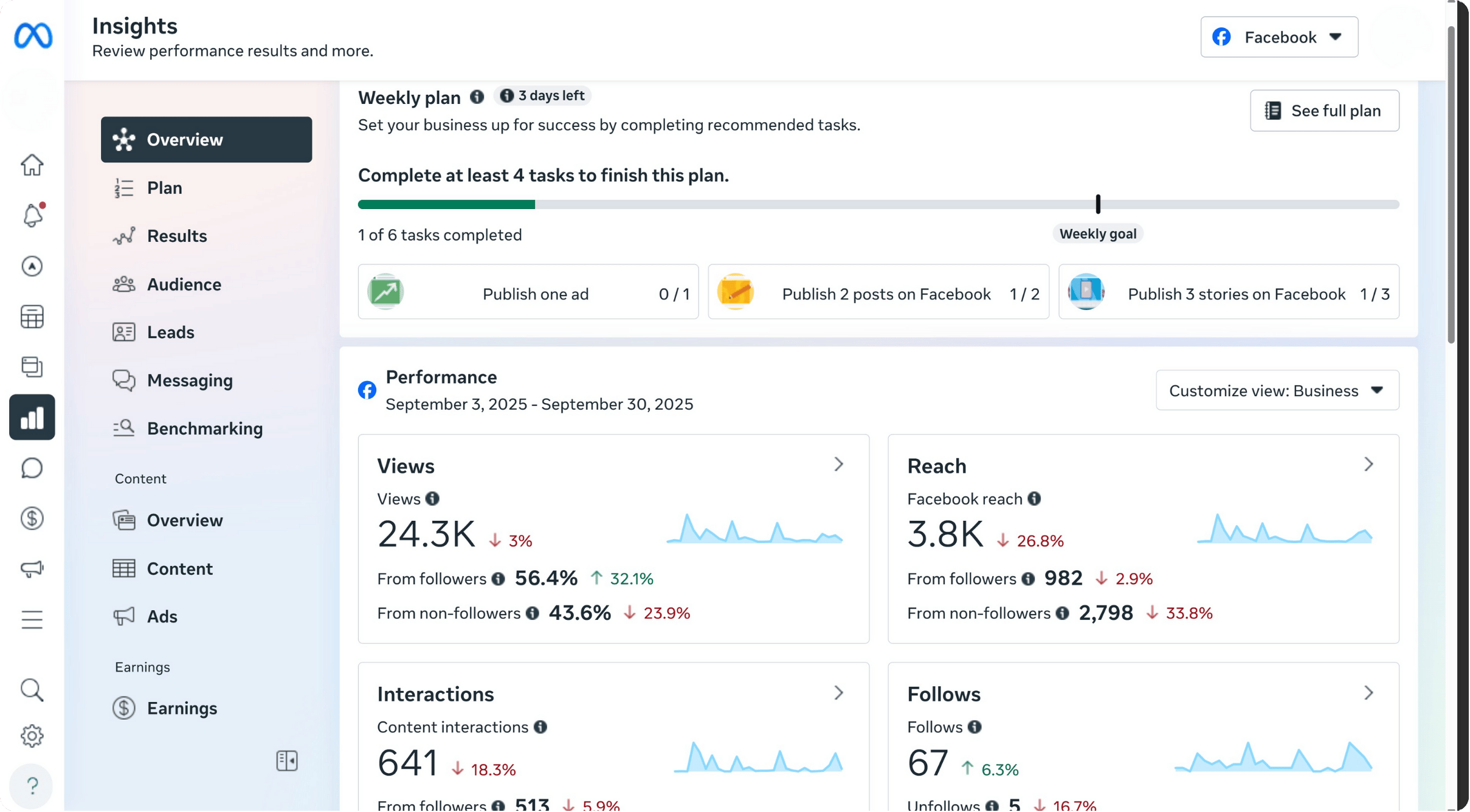Image resolution: width=1470 pixels, height=812 pixels.
Task: Open Notifications via the bell icon
Action: click(x=32, y=215)
